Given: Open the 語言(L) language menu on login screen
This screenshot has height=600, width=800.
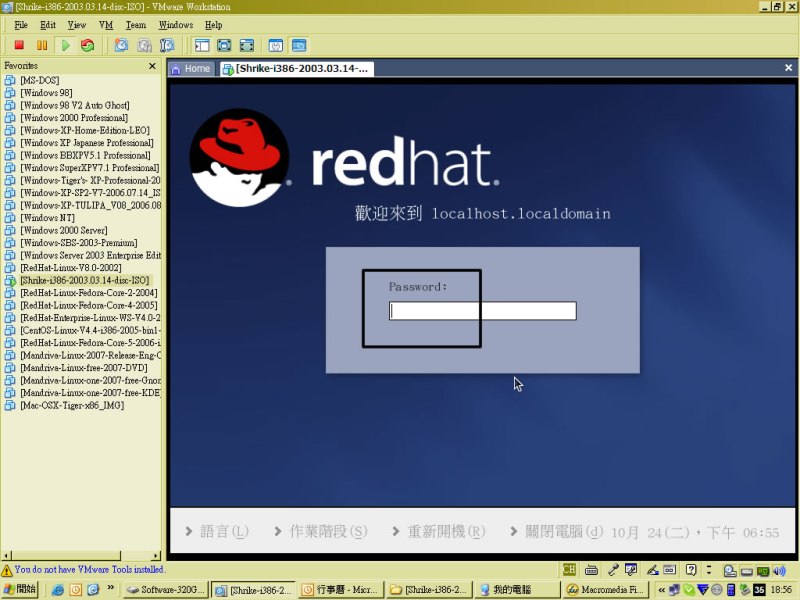Looking at the screenshot, I should pyautogui.click(x=217, y=532).
